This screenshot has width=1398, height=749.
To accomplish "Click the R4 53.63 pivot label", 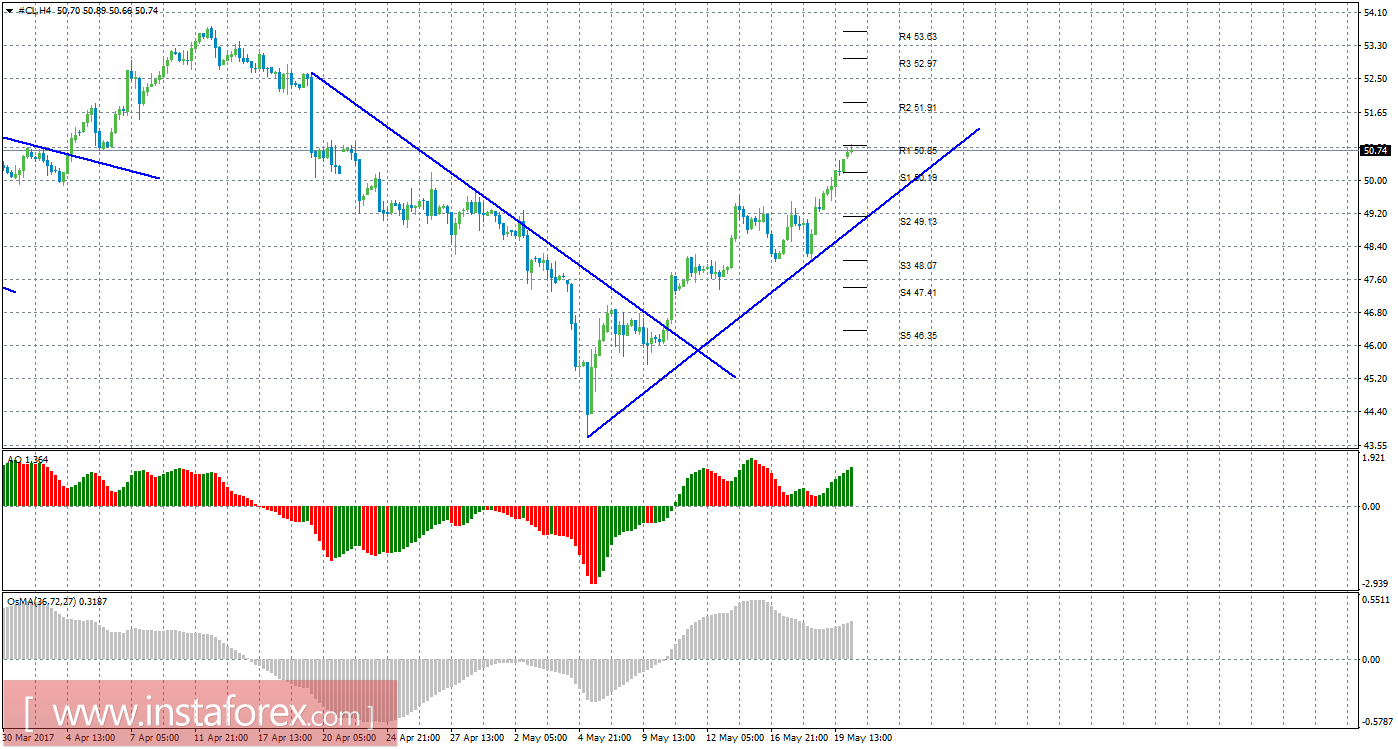I will coord(917,37).
